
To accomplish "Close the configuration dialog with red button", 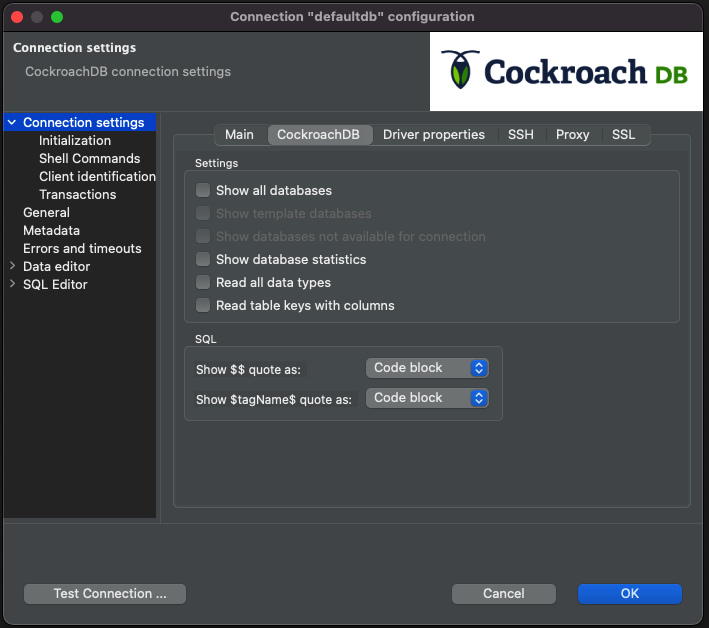I will [17, 17].
